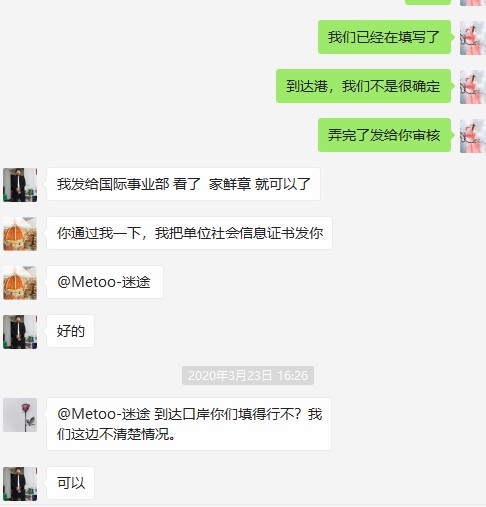Click the 到达港，我们不是很确定 bubble

coord(363,86)
